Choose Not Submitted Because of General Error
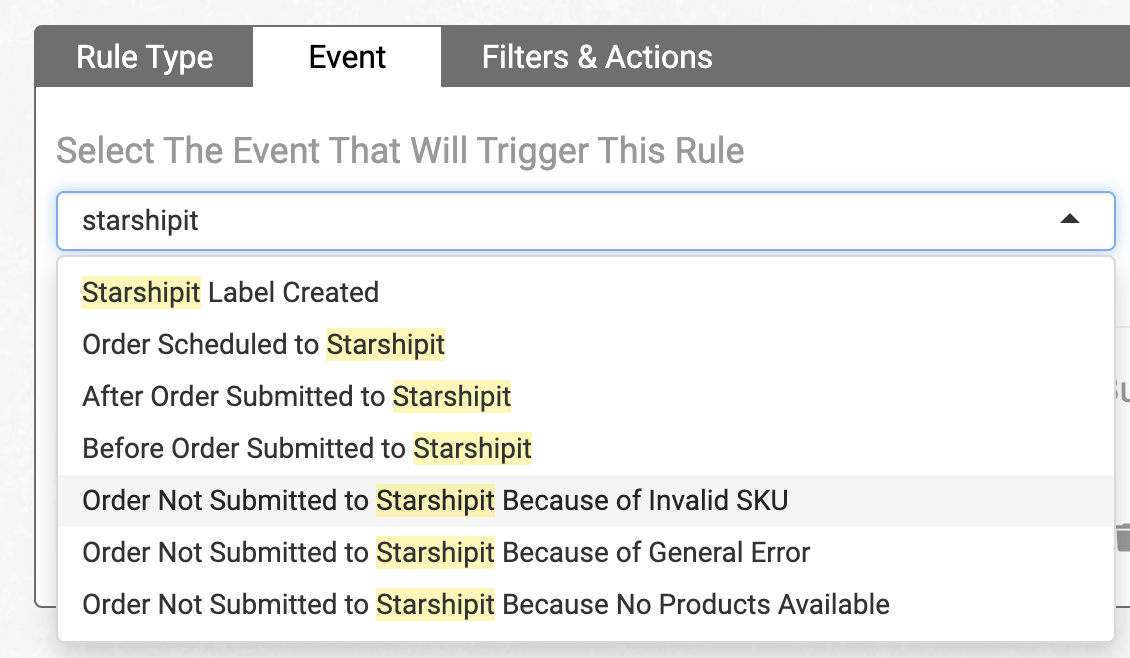The image size is (1130, 658). (x=446, y=553)
